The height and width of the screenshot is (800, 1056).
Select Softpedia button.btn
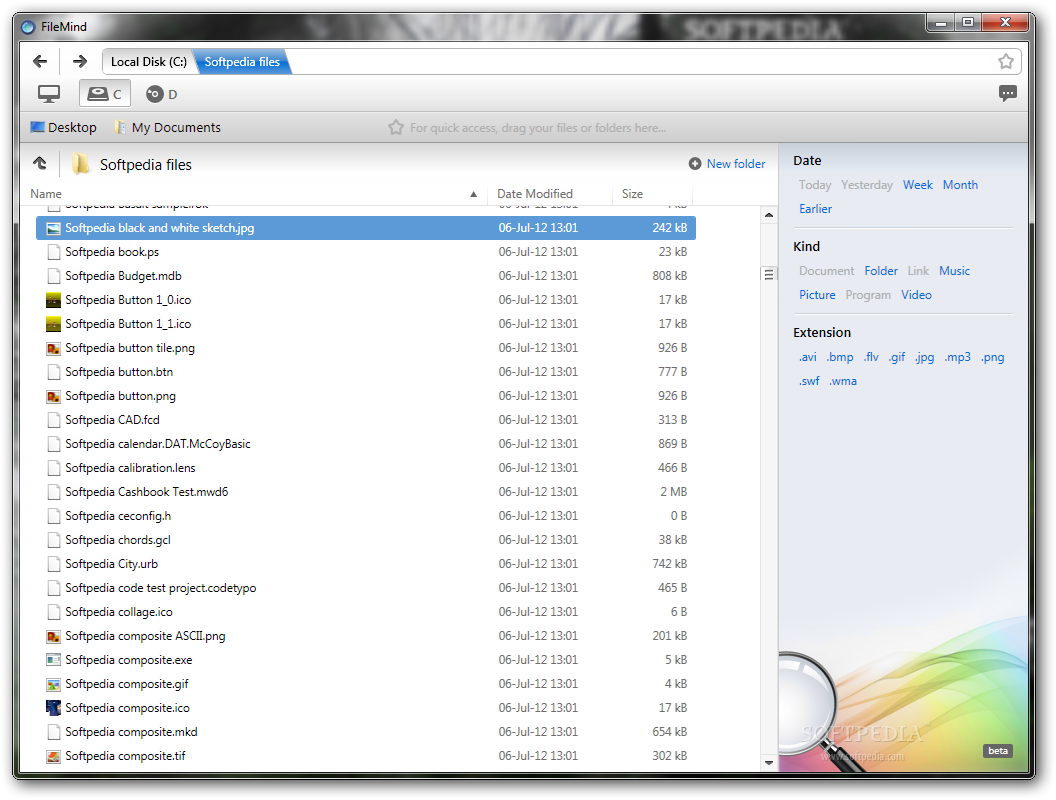click(366, 372)
